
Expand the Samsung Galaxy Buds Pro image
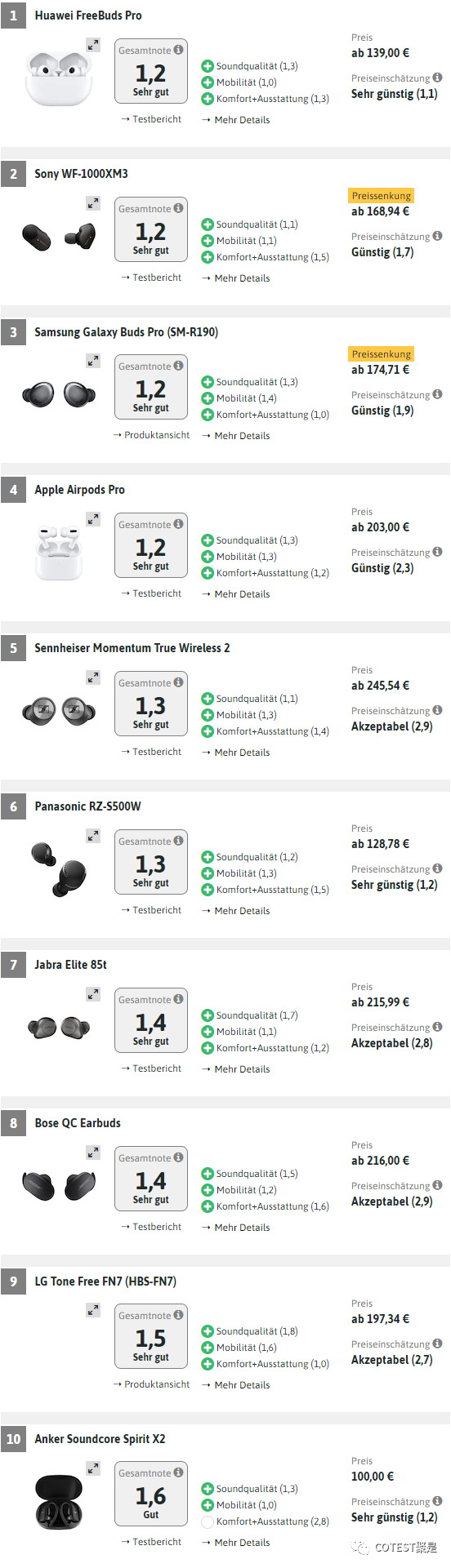[x=93, y=360]
